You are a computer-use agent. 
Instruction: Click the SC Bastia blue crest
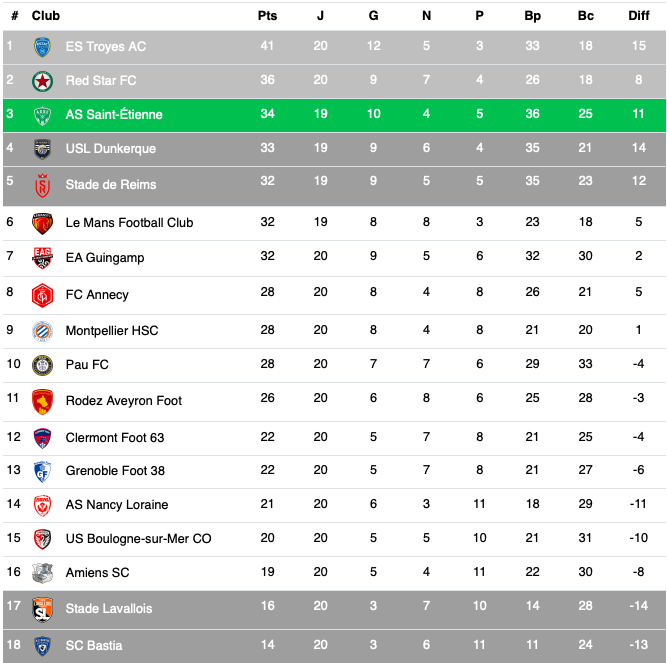[x=42, y=645]
